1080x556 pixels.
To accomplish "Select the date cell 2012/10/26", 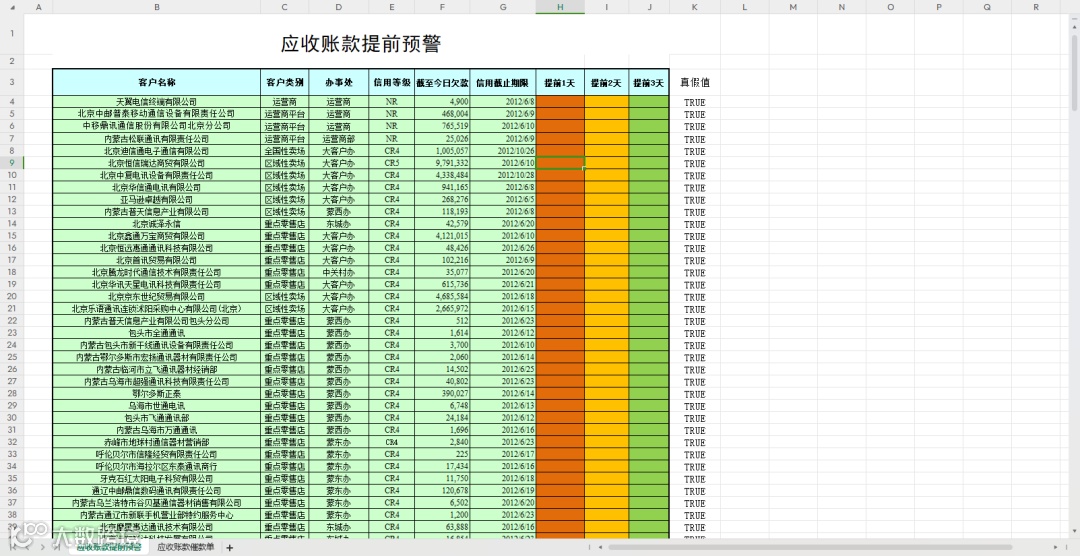I will 503,151.
